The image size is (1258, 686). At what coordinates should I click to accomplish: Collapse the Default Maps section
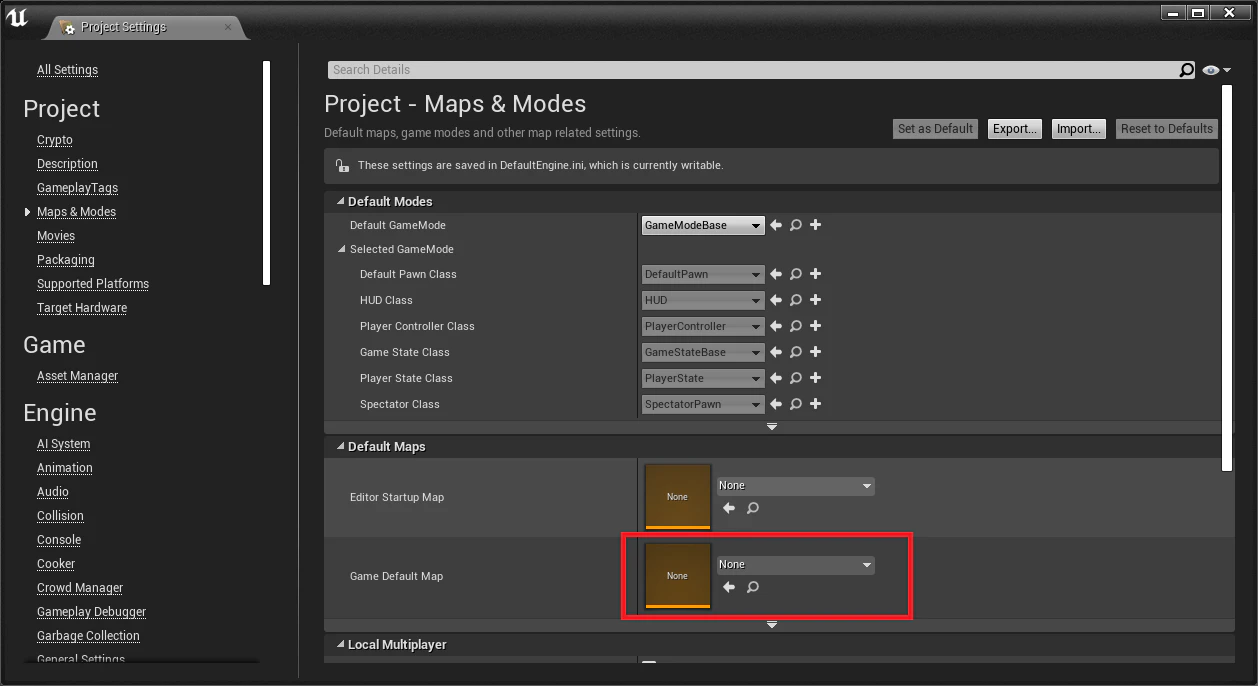tap(340, 447)
